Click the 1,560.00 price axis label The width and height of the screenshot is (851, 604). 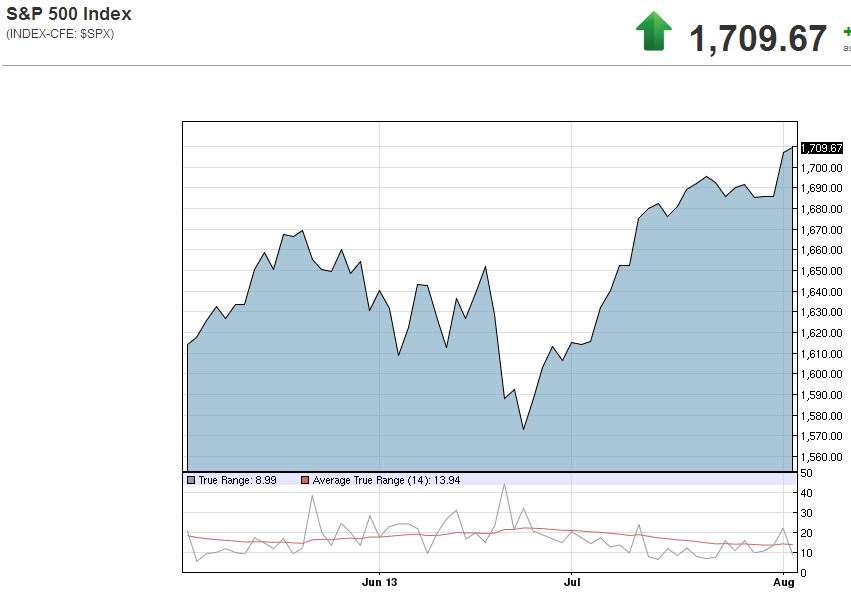click(822, 457)
